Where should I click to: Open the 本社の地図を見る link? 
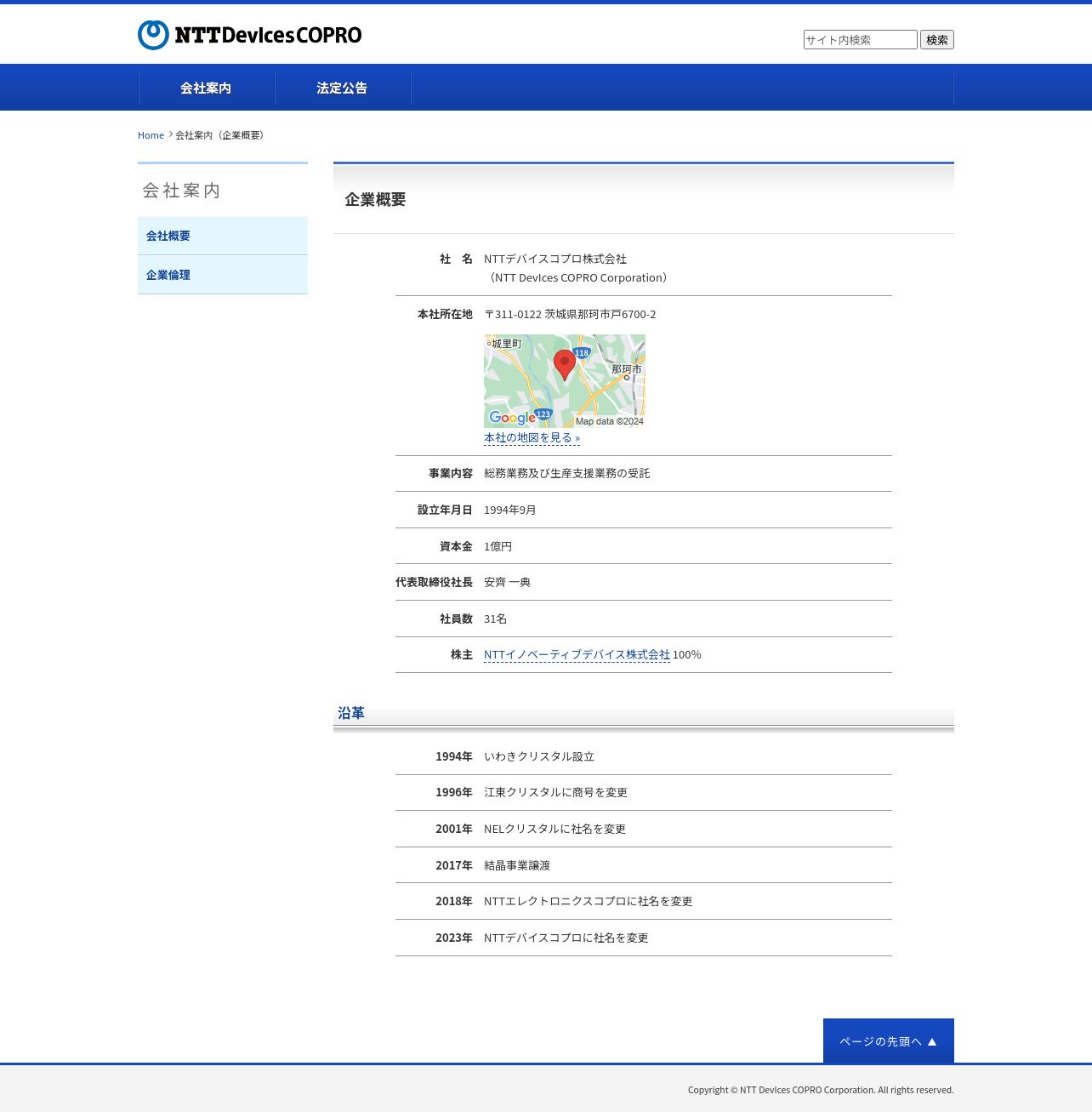click(x=532, y=438)
